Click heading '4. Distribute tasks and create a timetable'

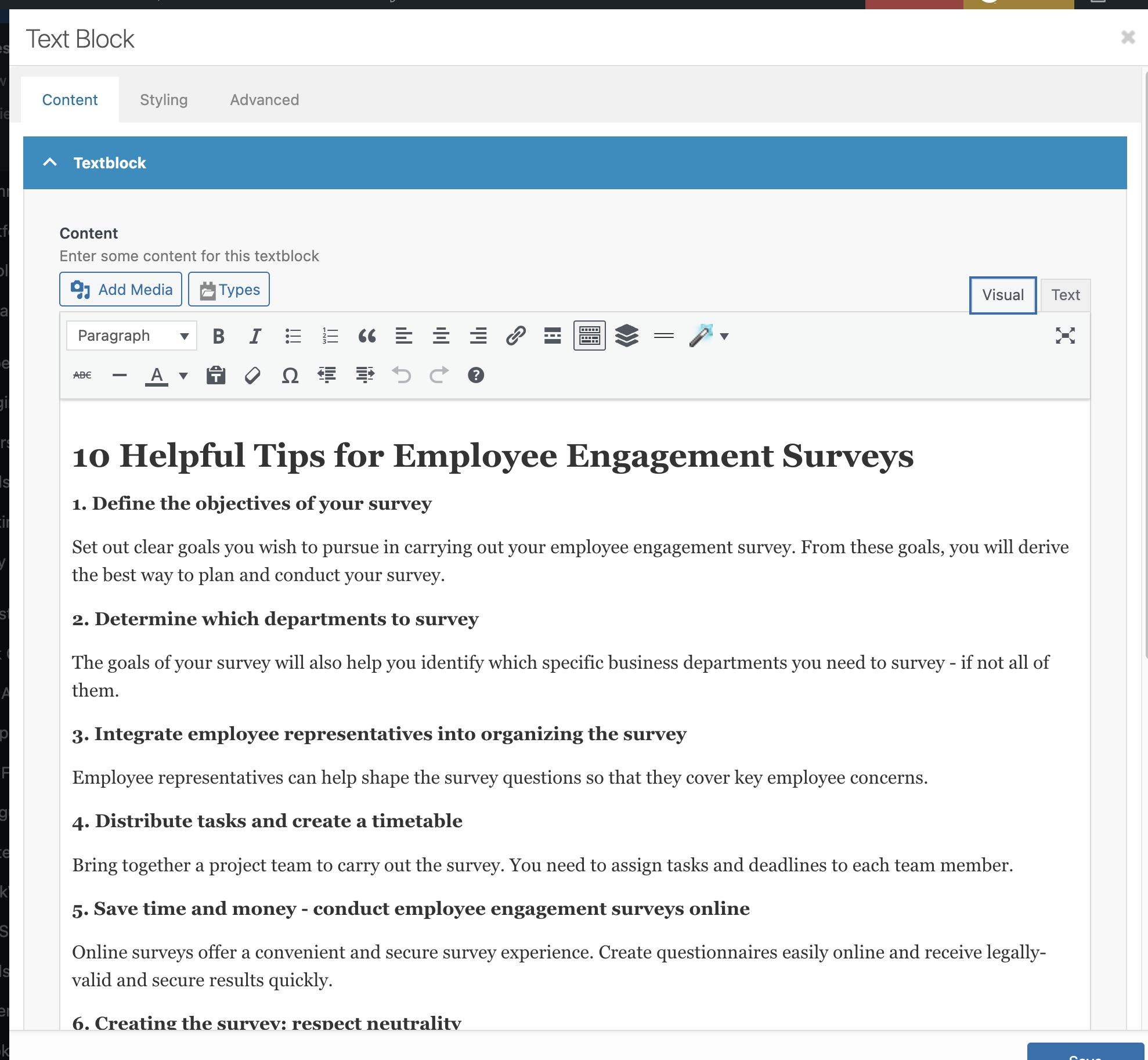(267, 821)
